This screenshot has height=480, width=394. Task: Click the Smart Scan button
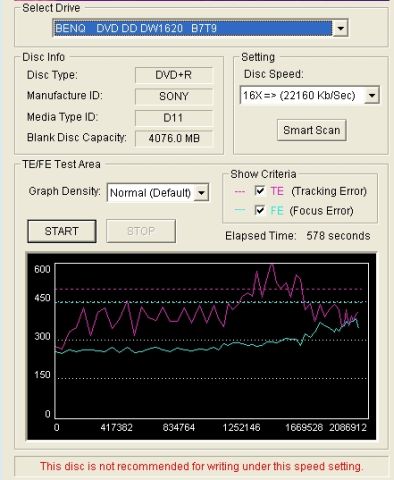tap(312, 130)
